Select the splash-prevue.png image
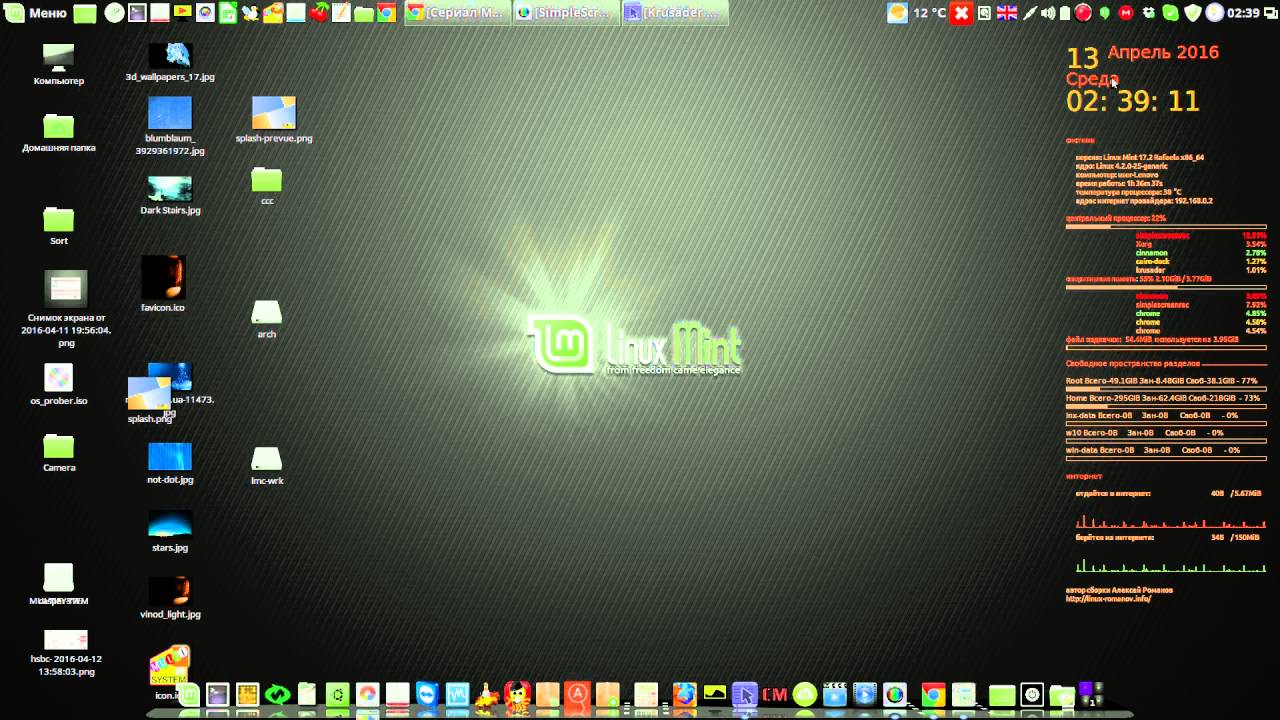Image resolution: width=1280 pixels, height=720 pixels. tap(274, 120)
